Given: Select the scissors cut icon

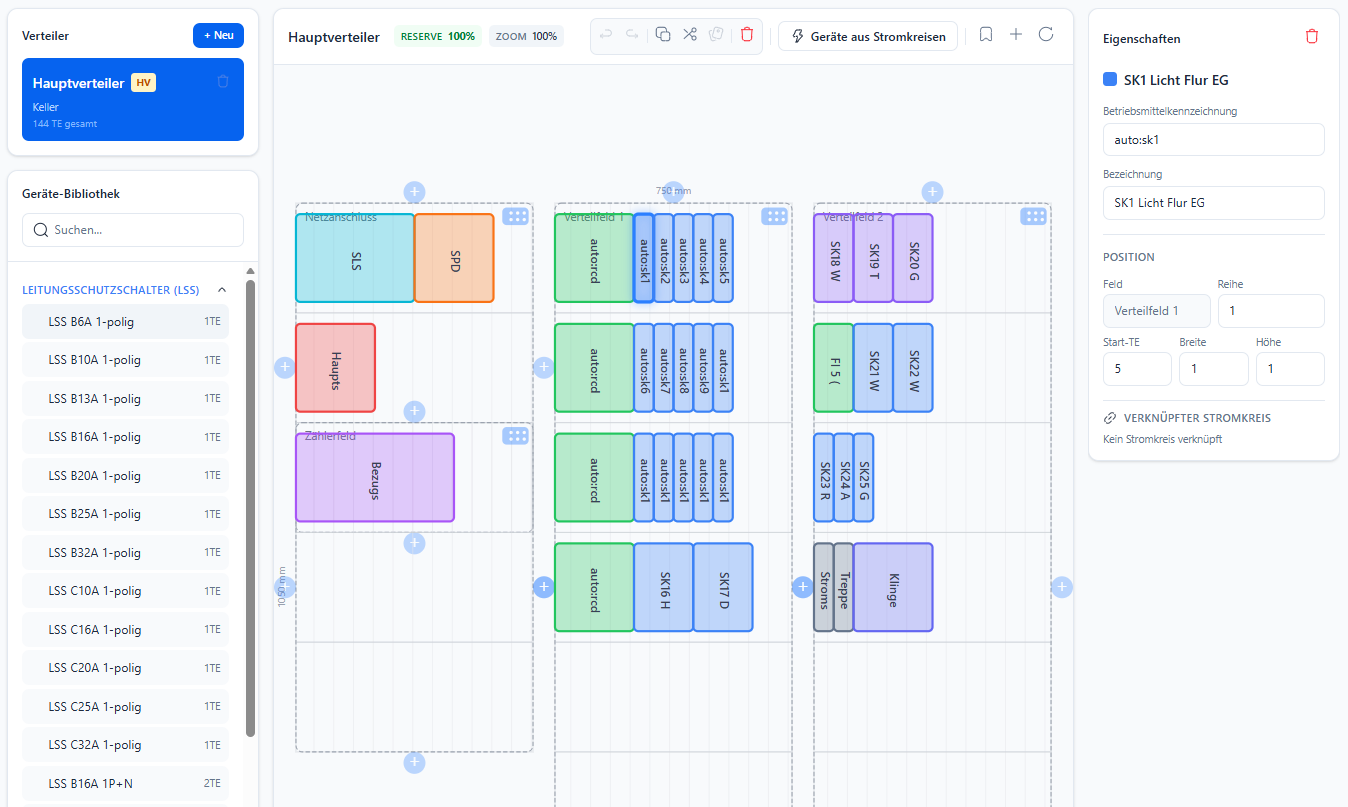Looking at the screenshot, I should (x=689, y=33).
